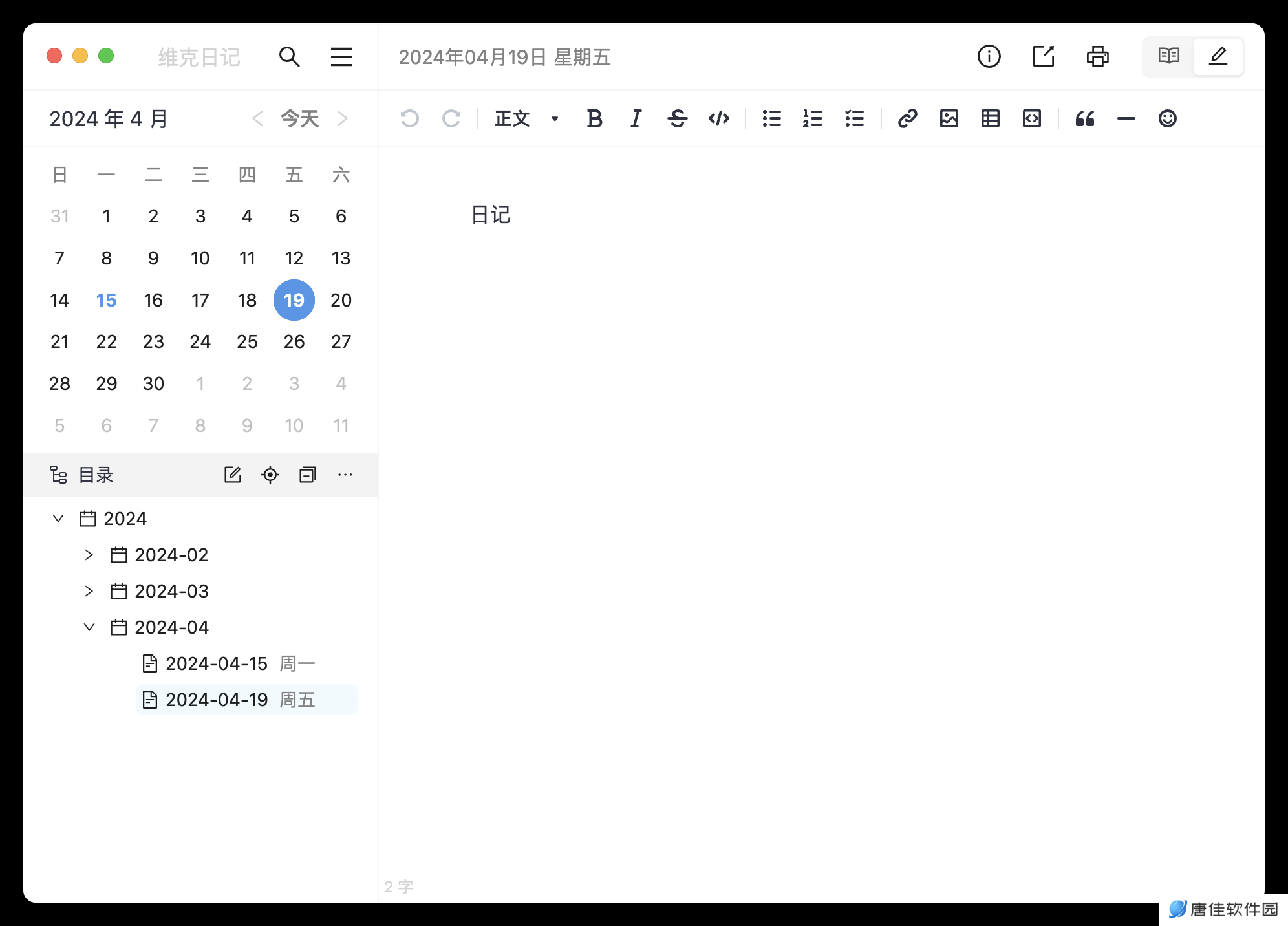
Task: Open the 正文 paragraph style dropdown
Action: [527, 118]
